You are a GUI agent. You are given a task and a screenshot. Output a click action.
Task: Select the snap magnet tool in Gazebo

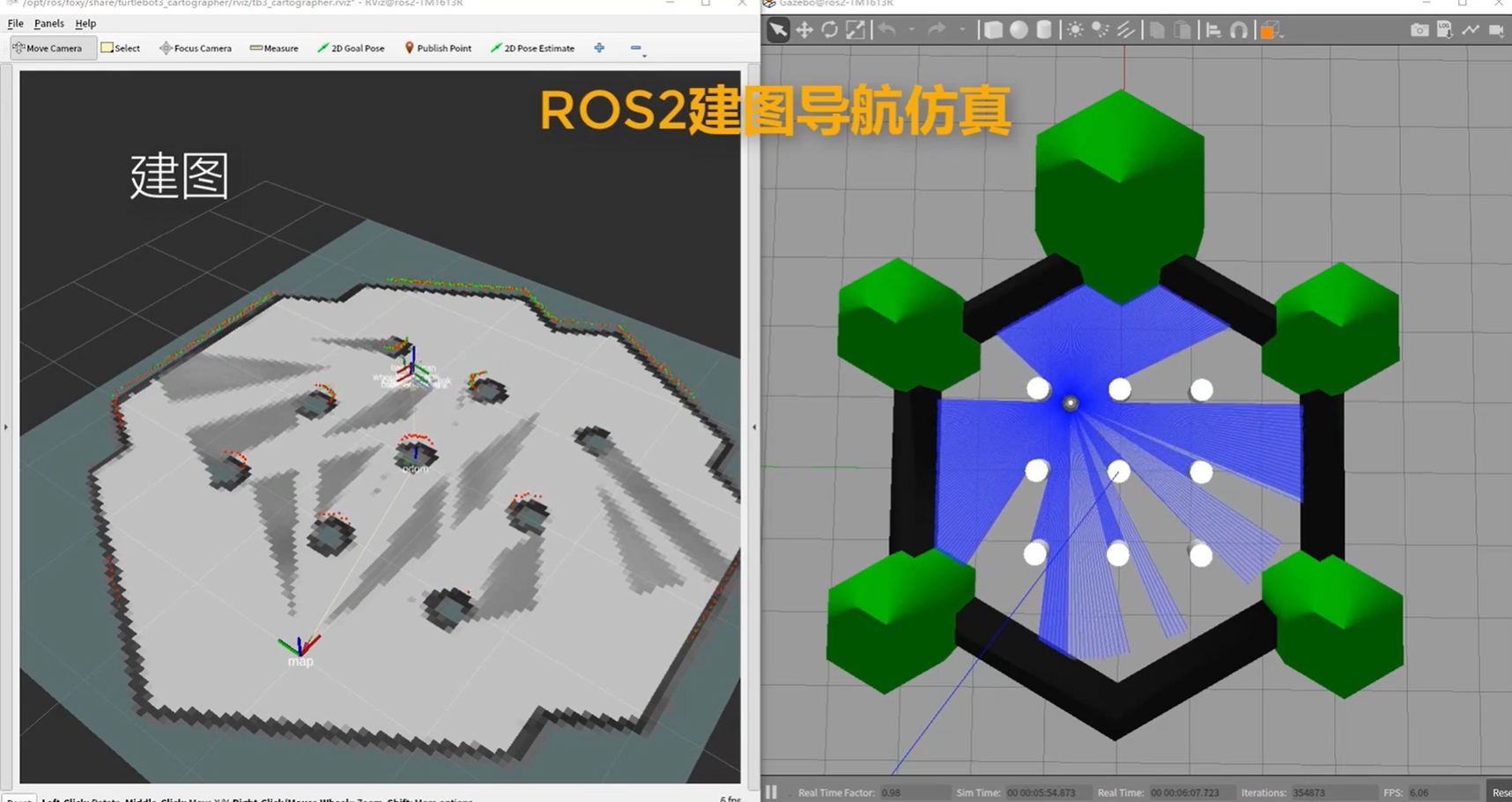tap(1237, 30)
